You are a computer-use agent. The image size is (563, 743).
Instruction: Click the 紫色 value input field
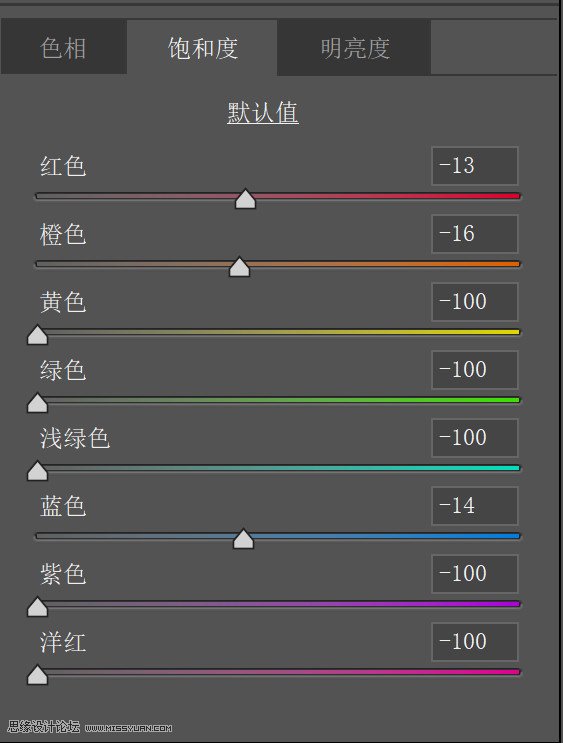click(475, 573)
